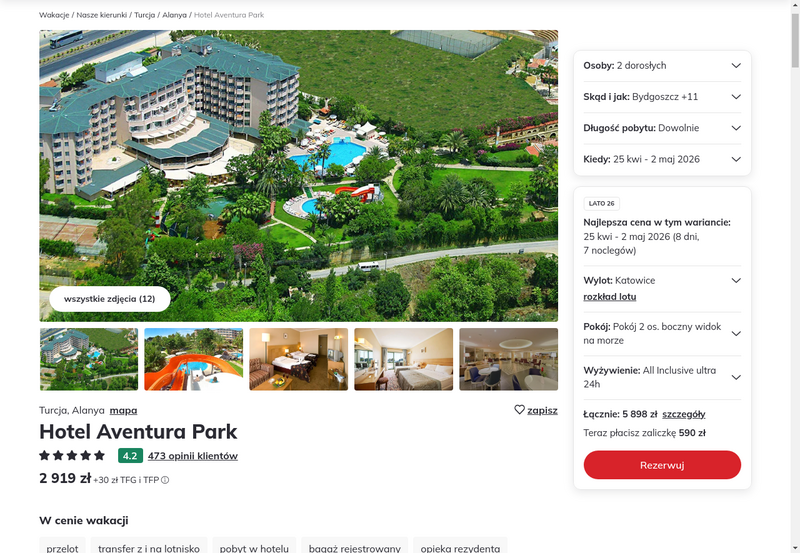Image resolution: width=800 pixels, height=553 pixels.
Task: Expand the Długość pobytu option
Action: (x=662, y=128)
